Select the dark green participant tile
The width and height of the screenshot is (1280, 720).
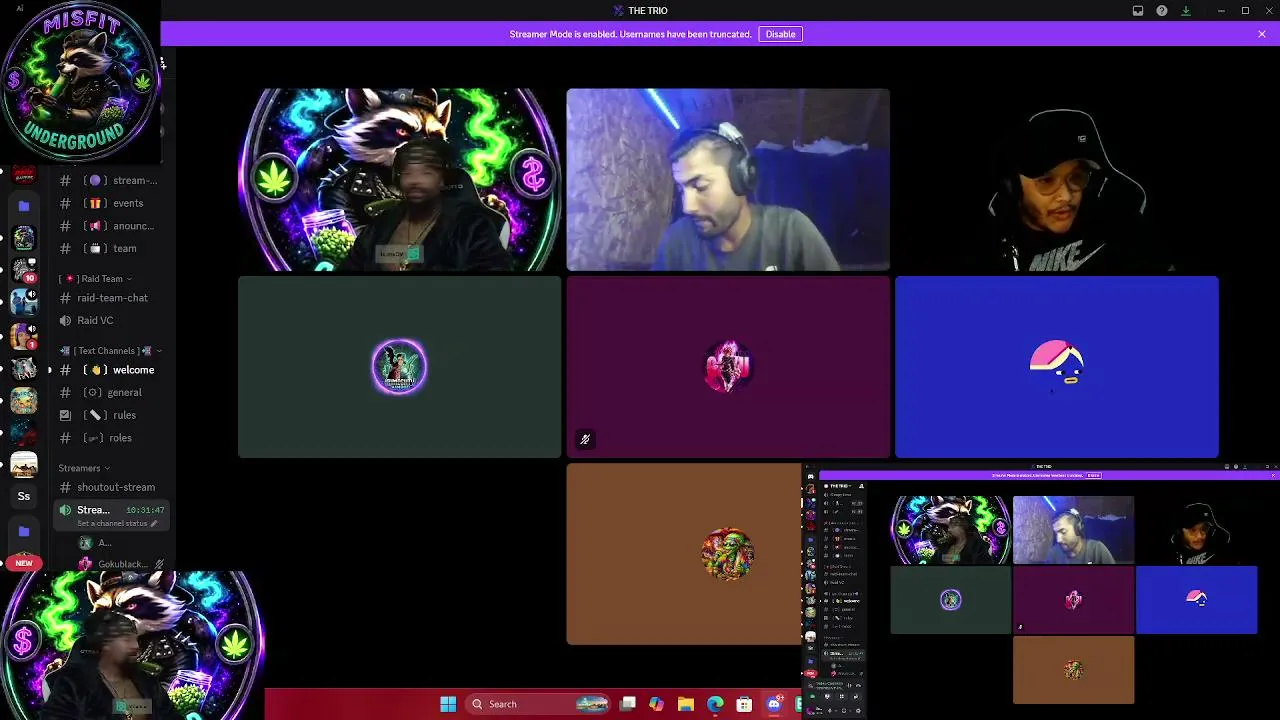(400, 367)
